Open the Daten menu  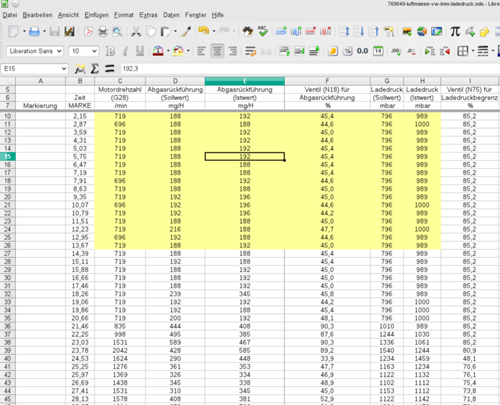click(171, 15)
